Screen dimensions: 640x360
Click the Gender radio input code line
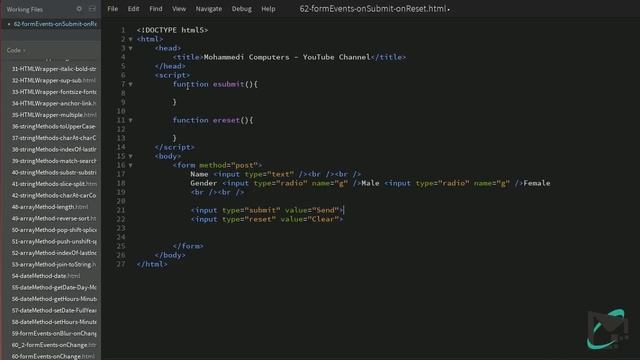point(370,183)
